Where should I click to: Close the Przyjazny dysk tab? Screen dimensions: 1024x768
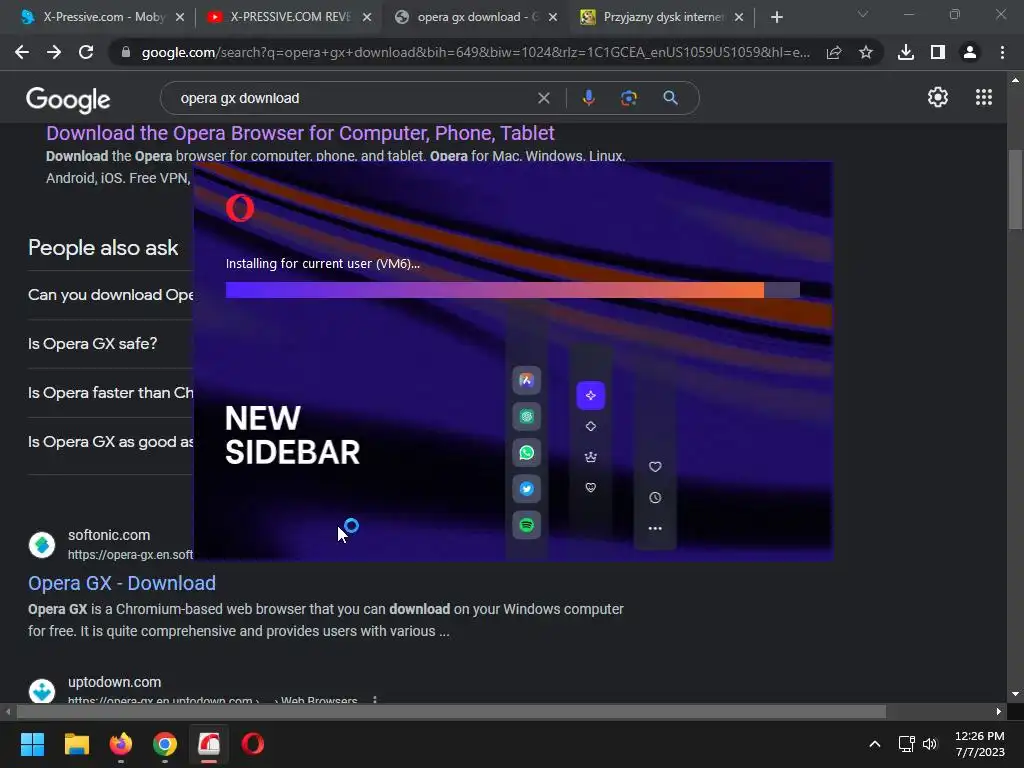(x=739, y=17)
